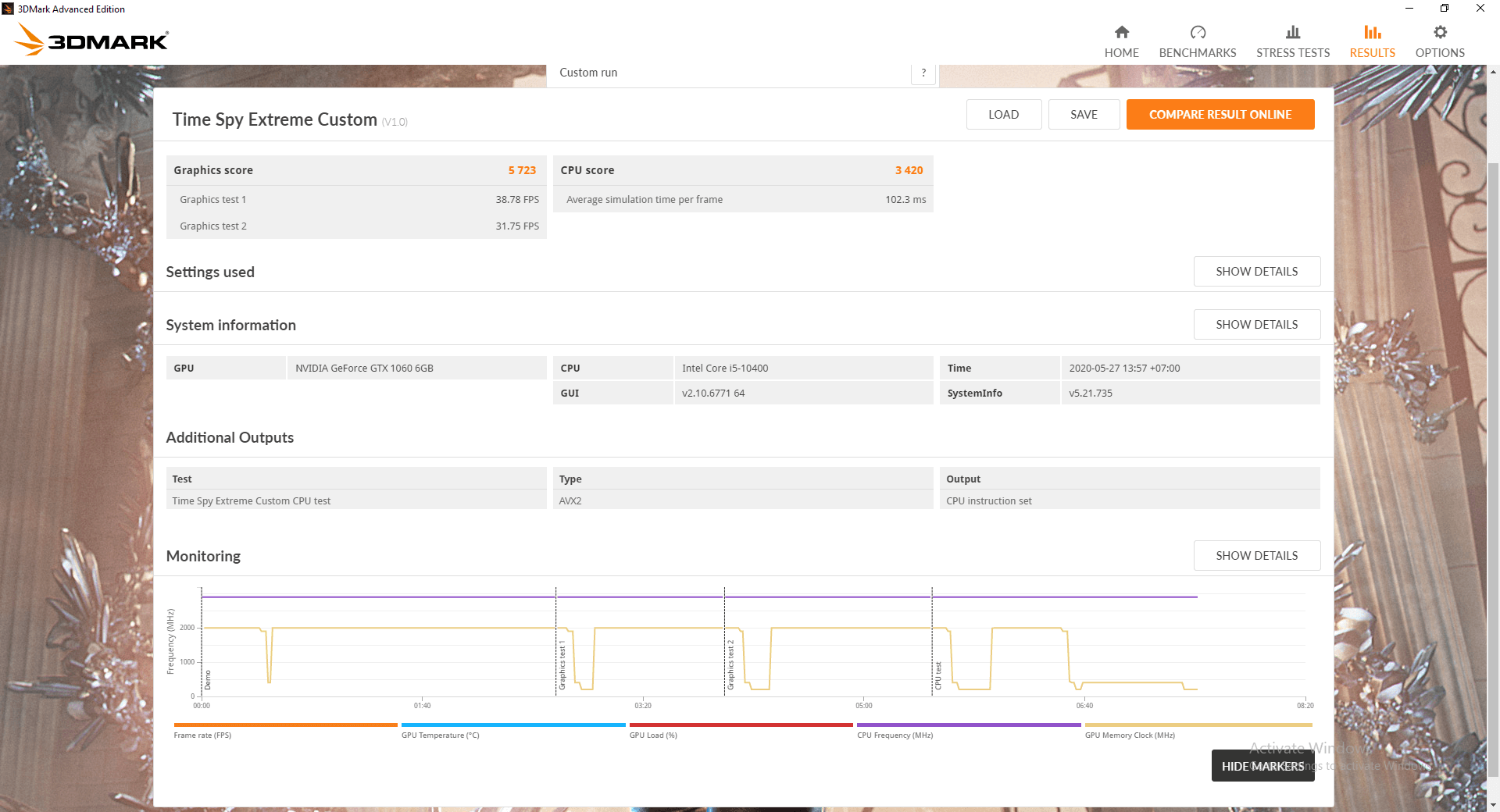The height and width of the screenshot is (812, 1500).
Task: Click Graphics test 2 FPS value
Action: (x=517, y=226)
